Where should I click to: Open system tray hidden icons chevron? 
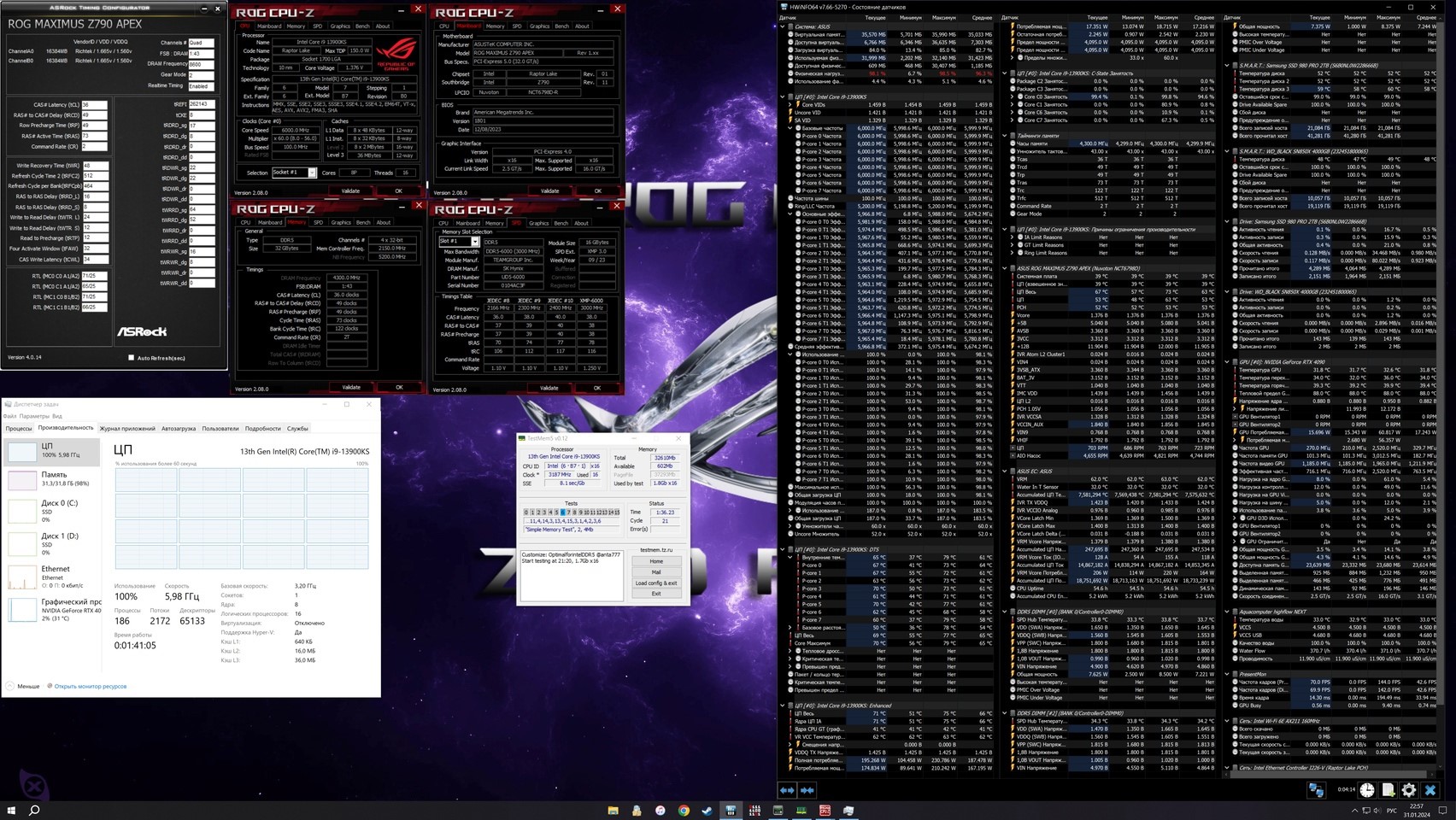[1354, 810]
